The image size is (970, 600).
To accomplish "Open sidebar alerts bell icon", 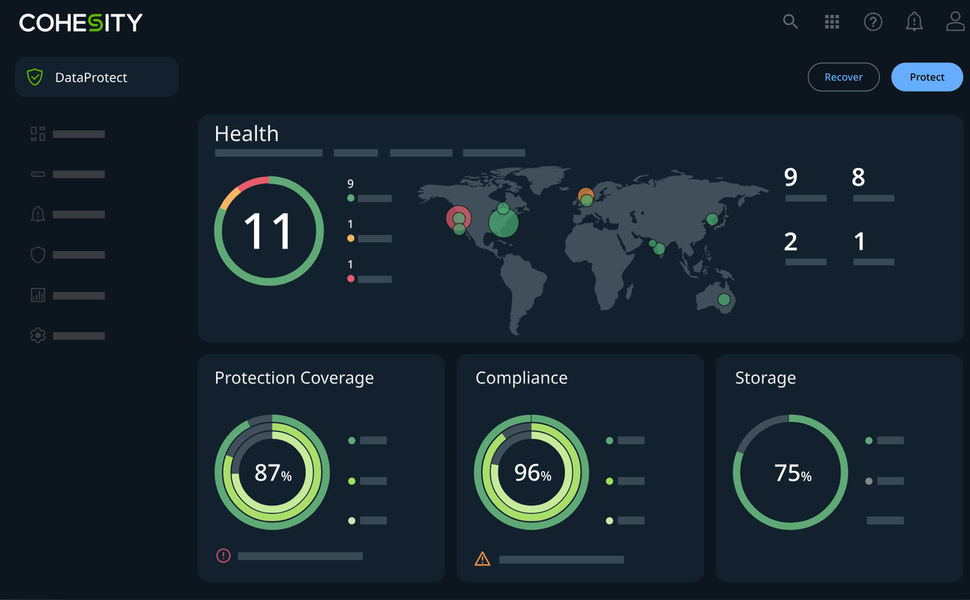I will 38,214.
